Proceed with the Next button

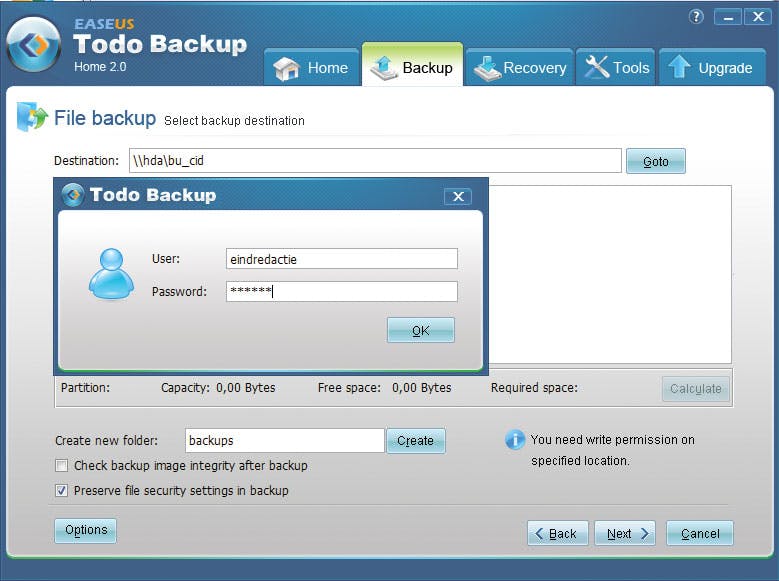click(x=625, y=534)
